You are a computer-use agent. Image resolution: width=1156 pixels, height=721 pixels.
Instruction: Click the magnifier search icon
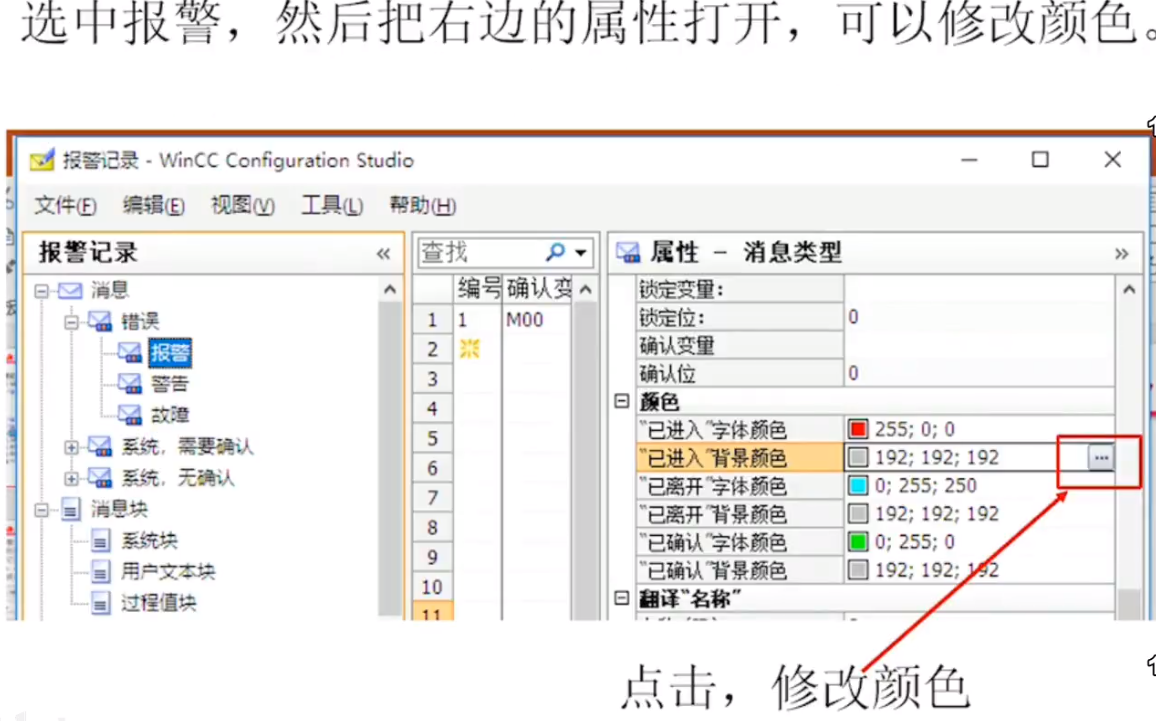tap(555, 252)
